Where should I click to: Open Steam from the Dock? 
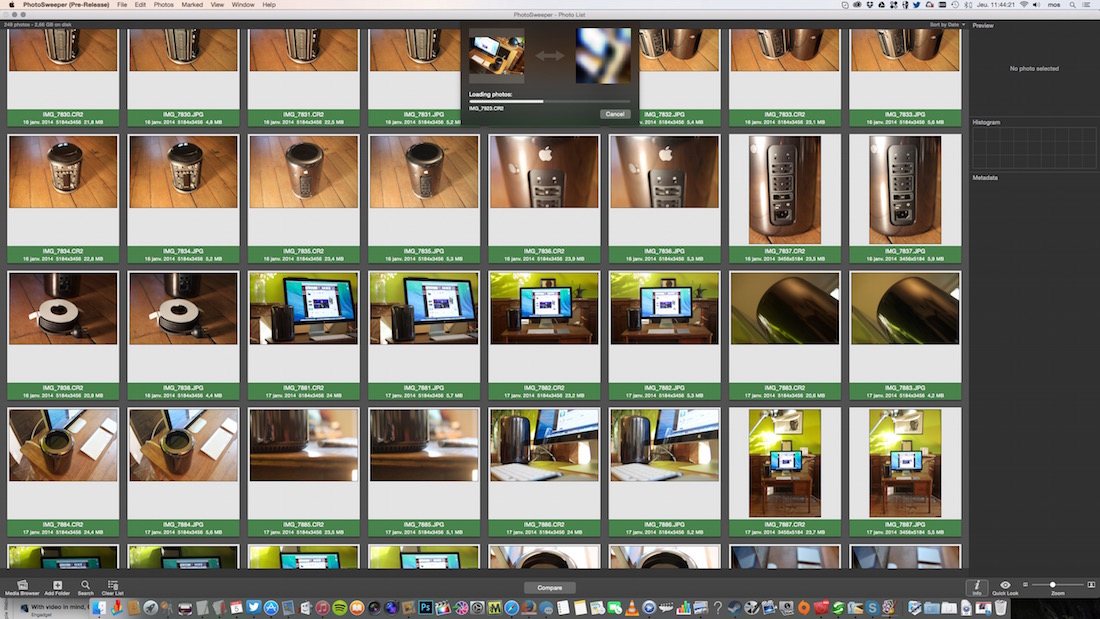point(735,608)
